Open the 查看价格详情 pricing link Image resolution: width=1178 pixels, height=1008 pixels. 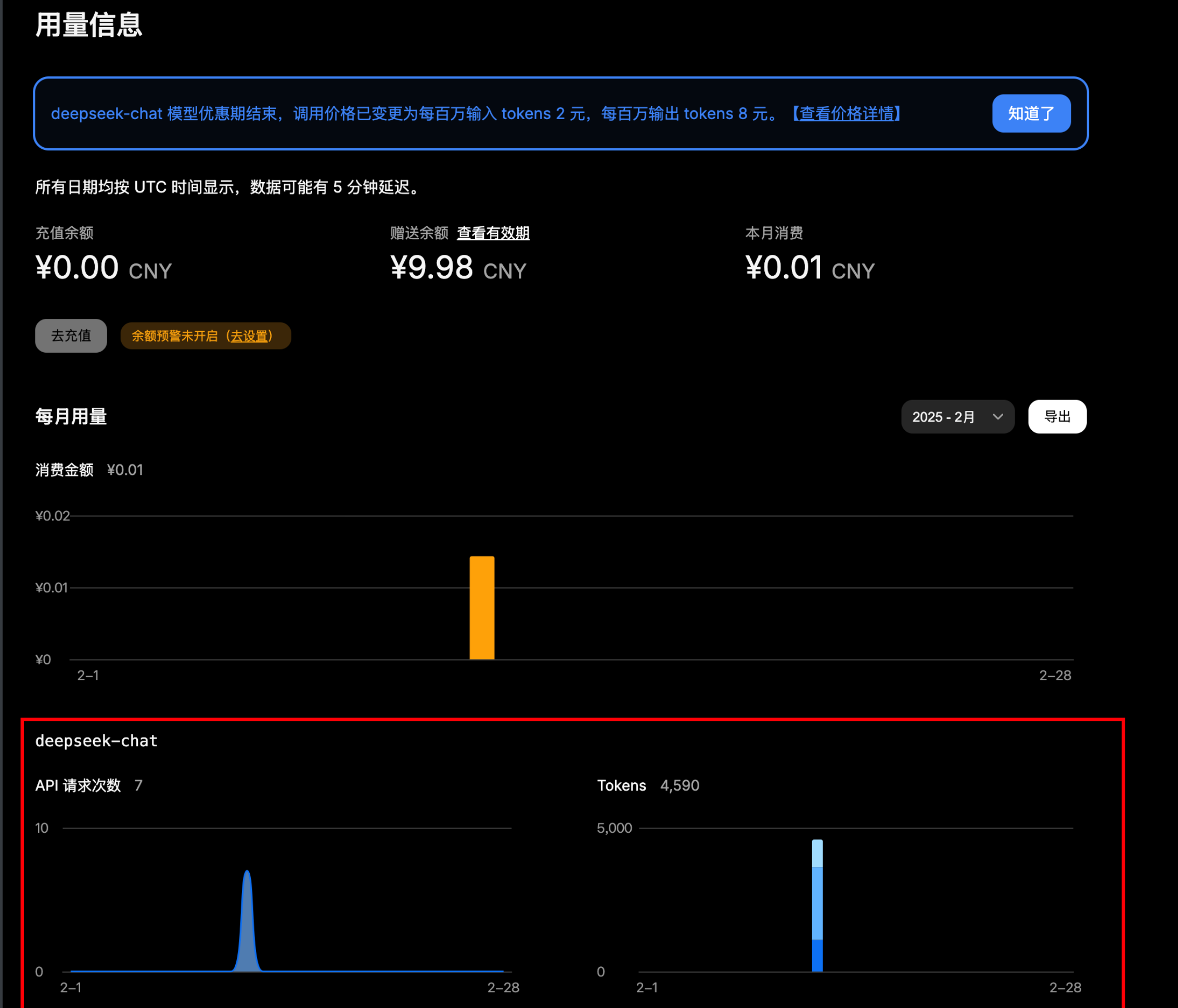pyautogui.click(x=847, y=113)
